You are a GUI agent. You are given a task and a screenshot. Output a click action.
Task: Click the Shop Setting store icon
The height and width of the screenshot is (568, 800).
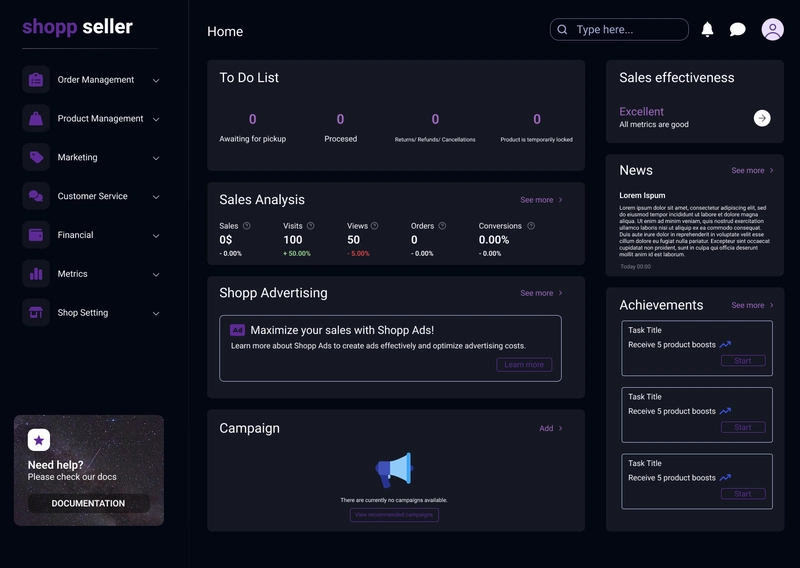coord(36,312)
